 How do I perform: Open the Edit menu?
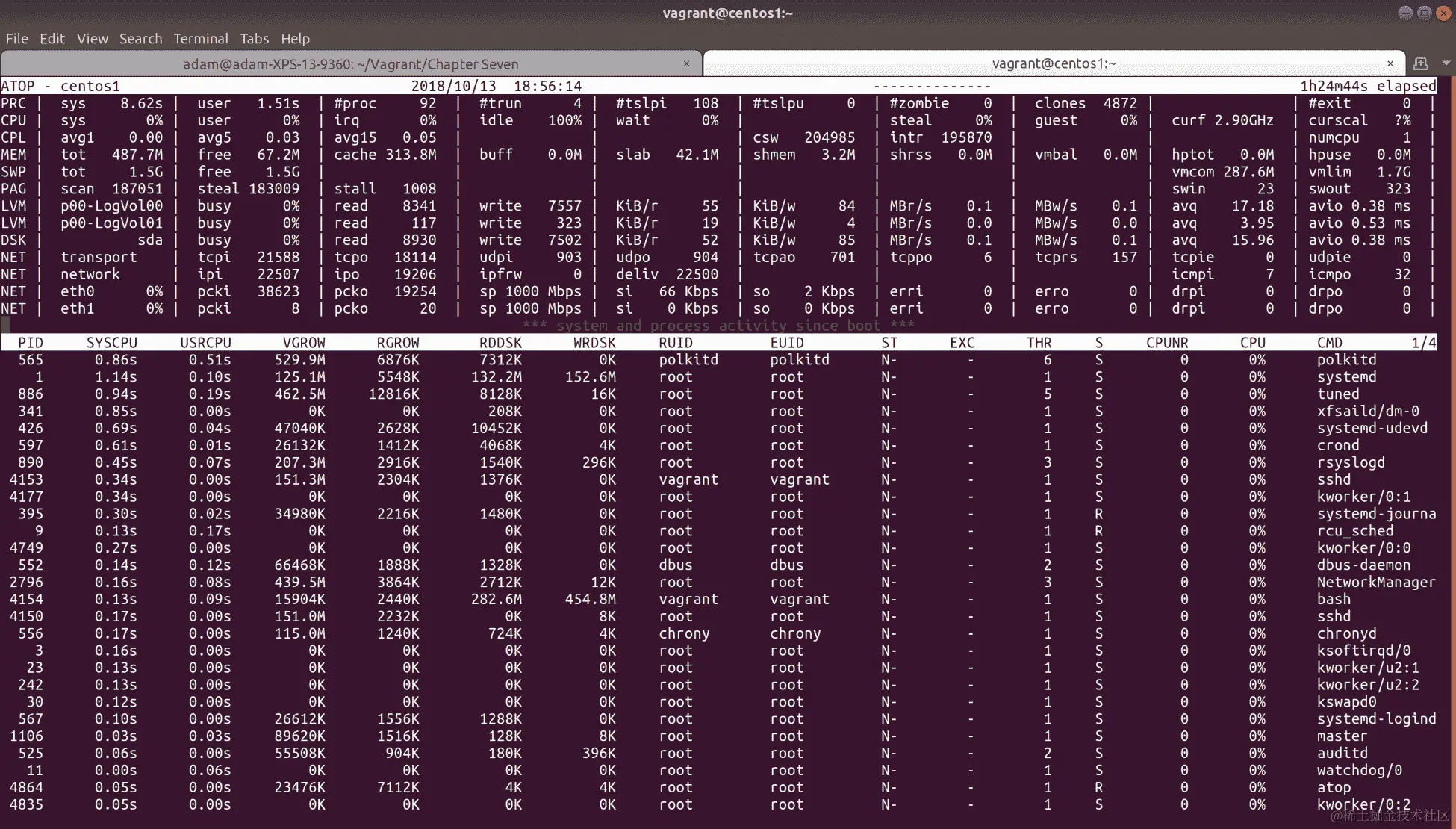52,39
